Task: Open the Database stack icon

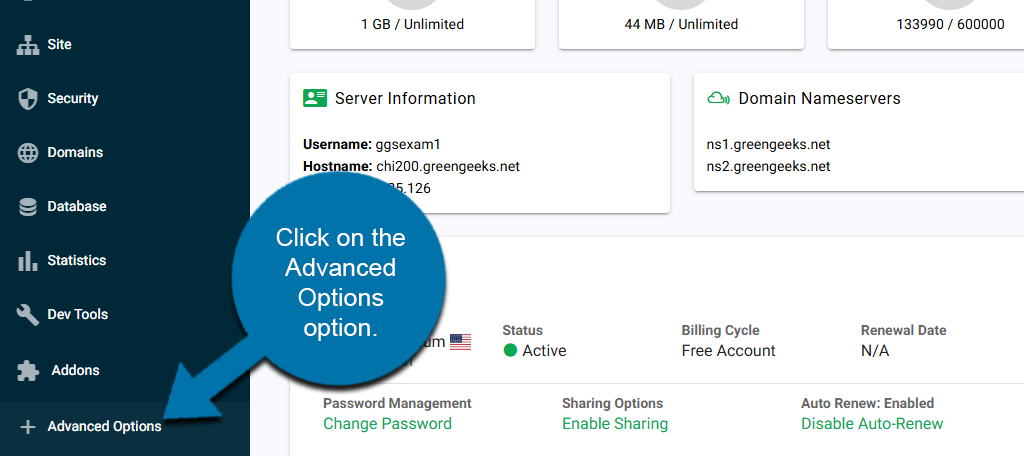Action: (x=28, y=207)
